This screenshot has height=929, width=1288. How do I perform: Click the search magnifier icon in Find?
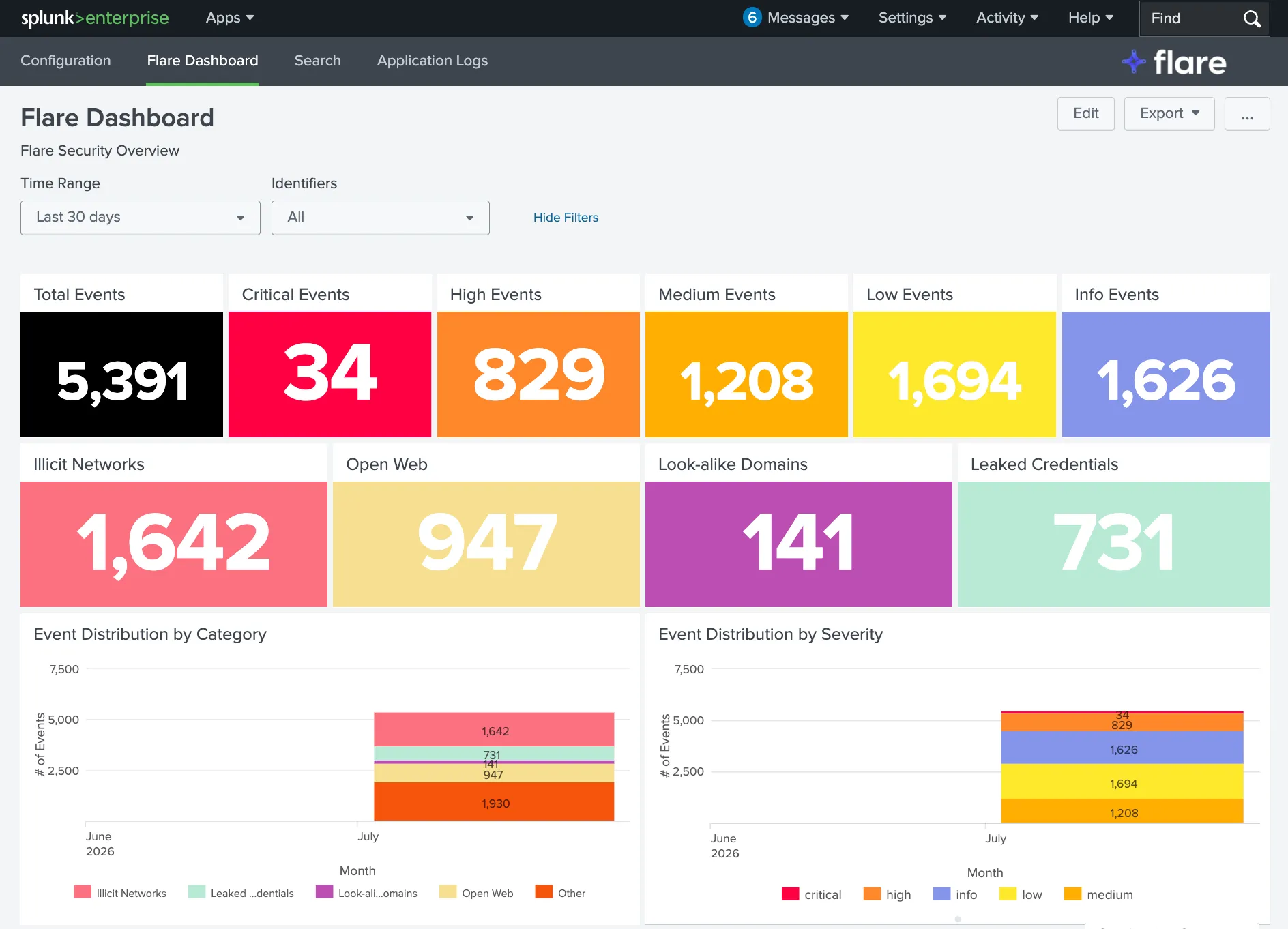pos(1252,18)
